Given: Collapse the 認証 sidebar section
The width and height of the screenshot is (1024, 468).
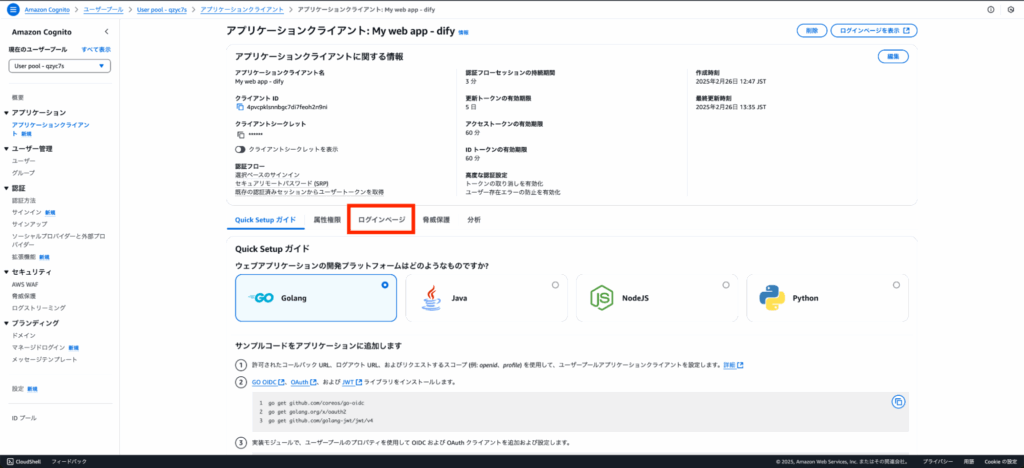Looking at the screenshot, I should pyautogui.click(x=6, y=189).
